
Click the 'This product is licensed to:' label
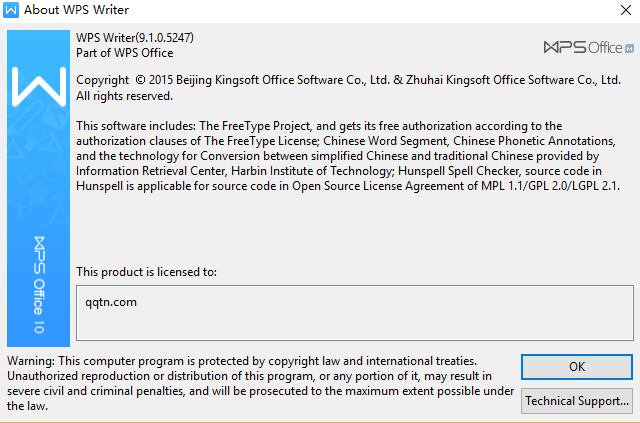tap(146, 272)
